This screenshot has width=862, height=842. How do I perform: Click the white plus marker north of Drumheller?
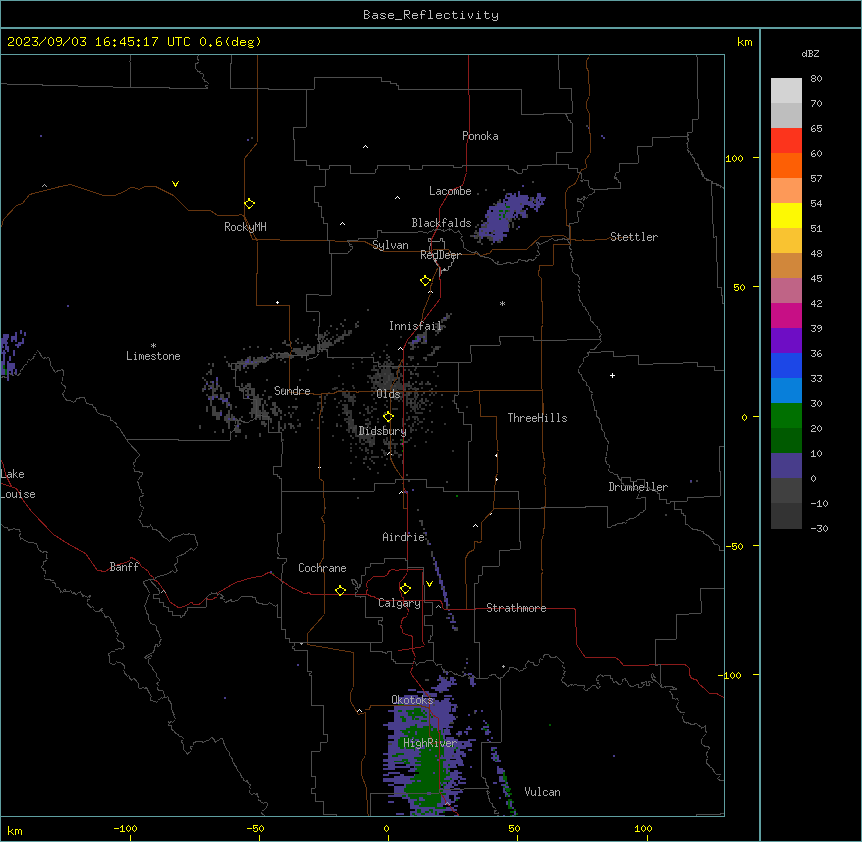tap(612, 375)
